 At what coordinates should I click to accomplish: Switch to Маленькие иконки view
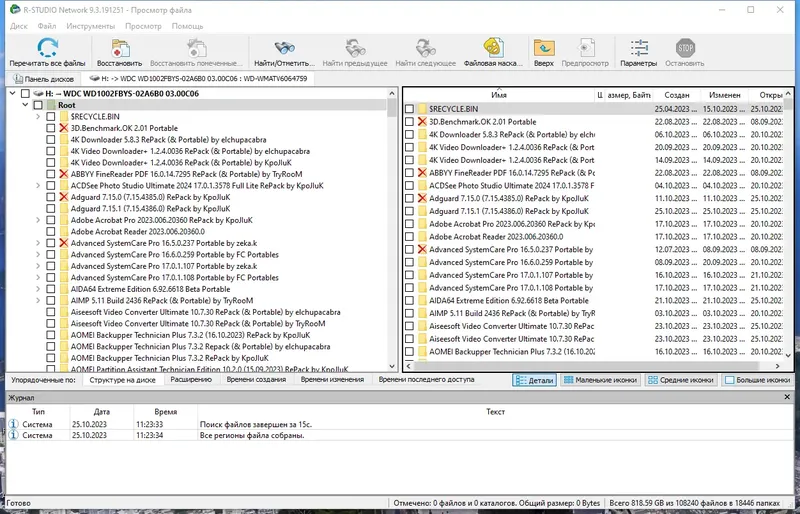(601, 380)
